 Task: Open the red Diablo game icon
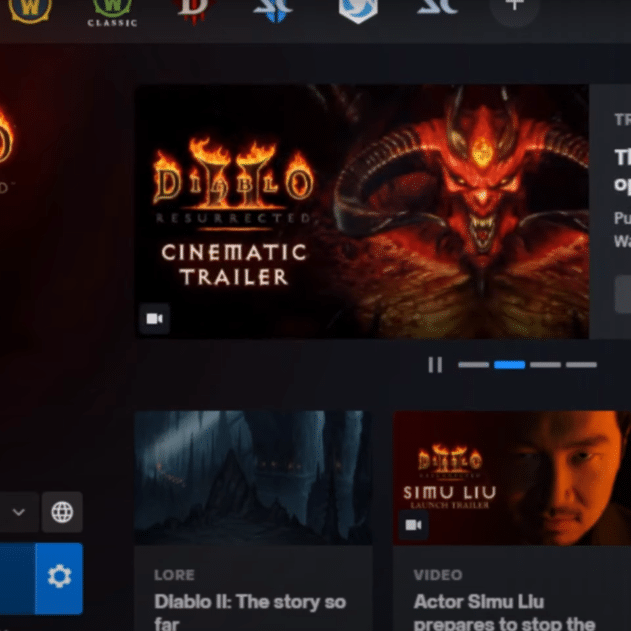[x=194, y=10]
